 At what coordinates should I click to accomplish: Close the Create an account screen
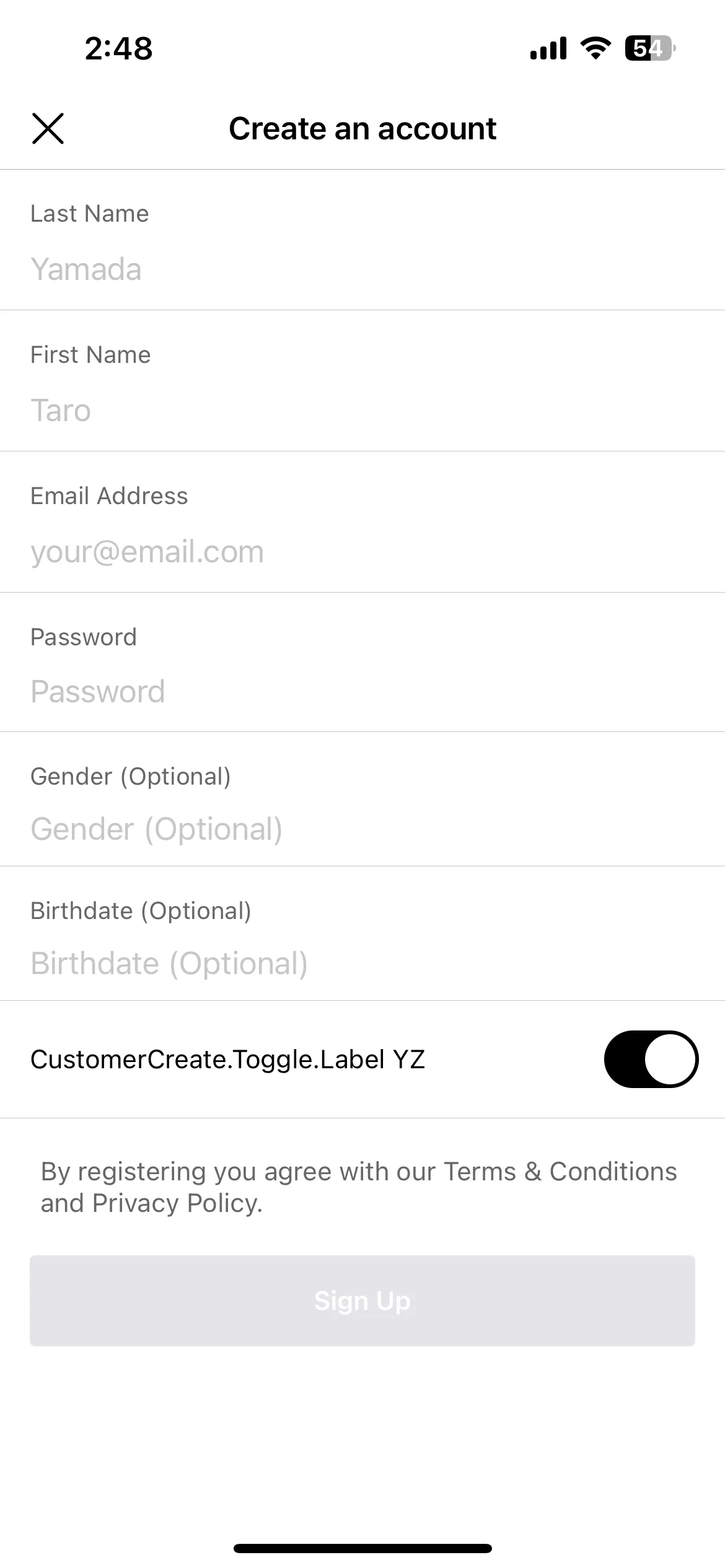pos(48,129)
